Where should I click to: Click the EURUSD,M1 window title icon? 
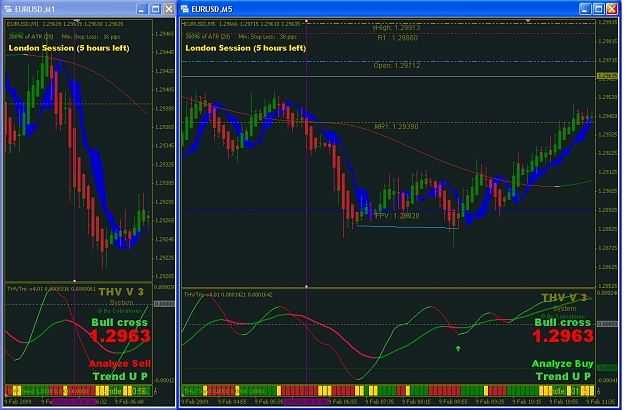[8, 9]
